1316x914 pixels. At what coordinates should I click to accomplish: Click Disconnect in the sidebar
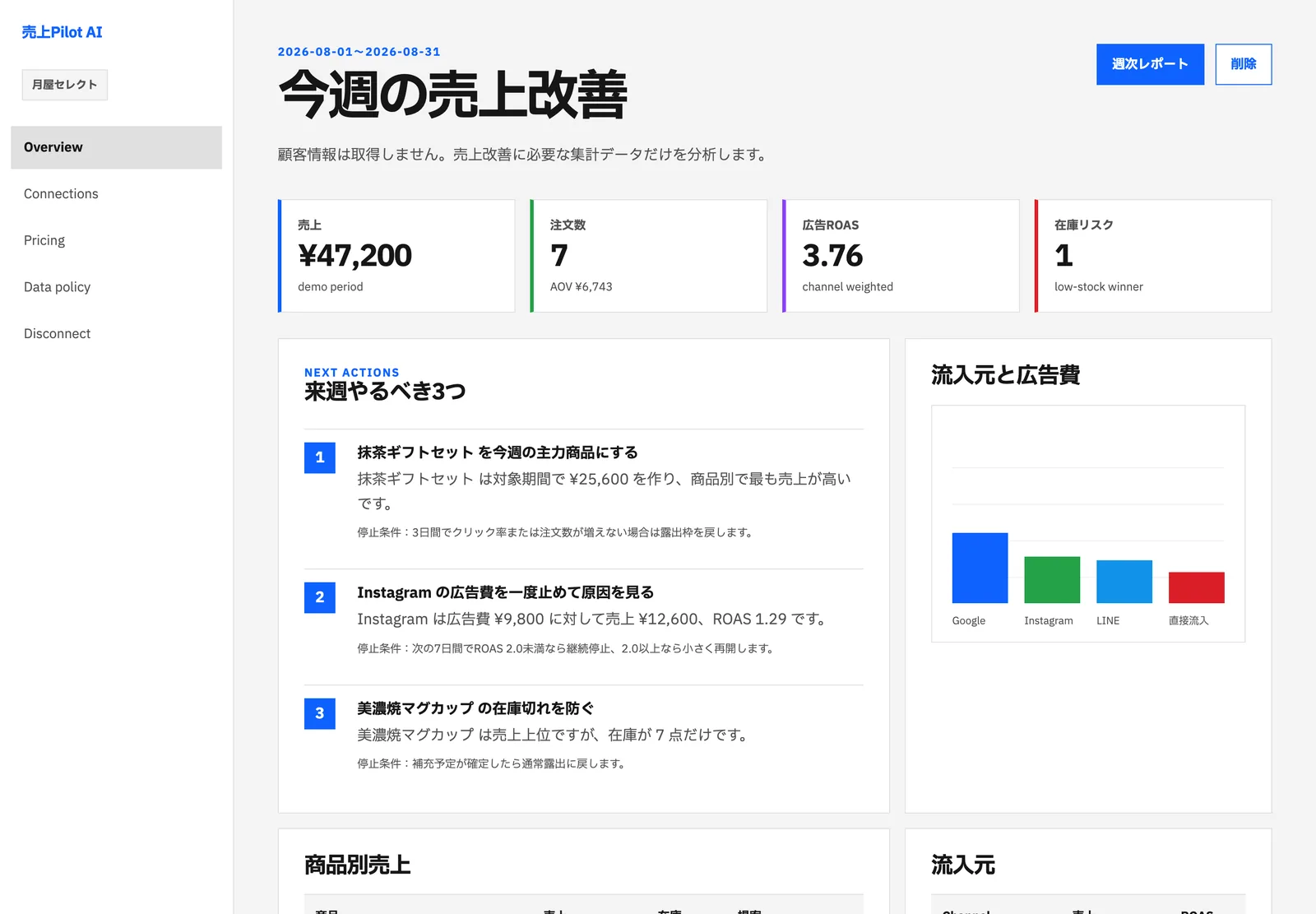116,334
